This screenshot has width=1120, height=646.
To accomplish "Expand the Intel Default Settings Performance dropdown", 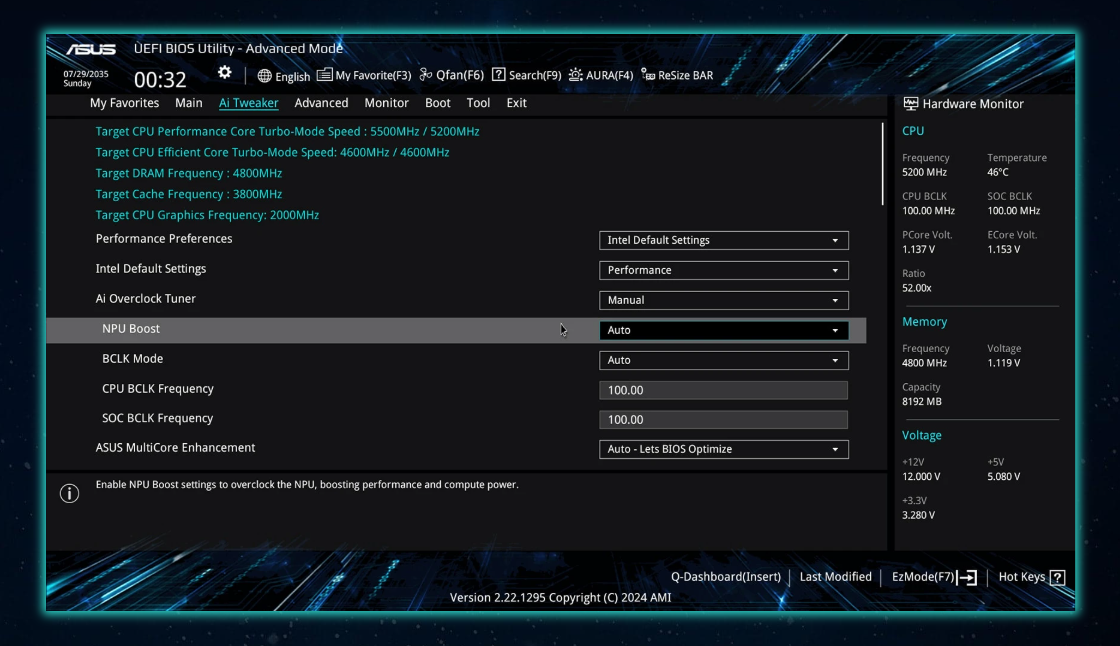I will (724, 270).
